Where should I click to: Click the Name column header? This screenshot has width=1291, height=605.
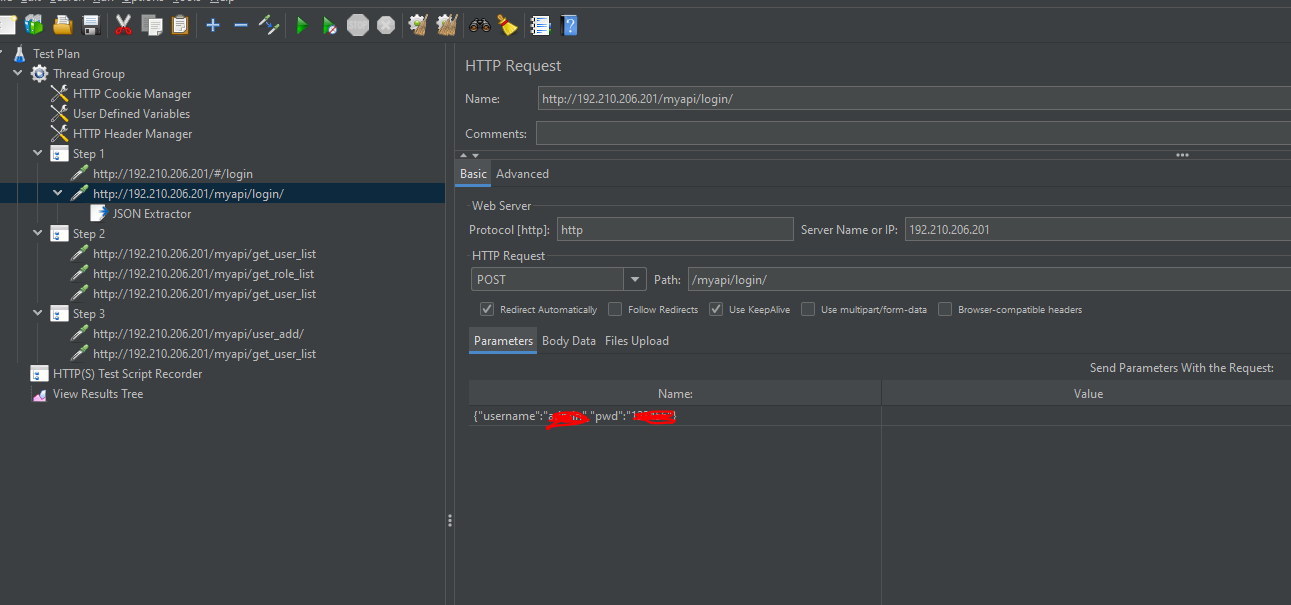[675, 394]
